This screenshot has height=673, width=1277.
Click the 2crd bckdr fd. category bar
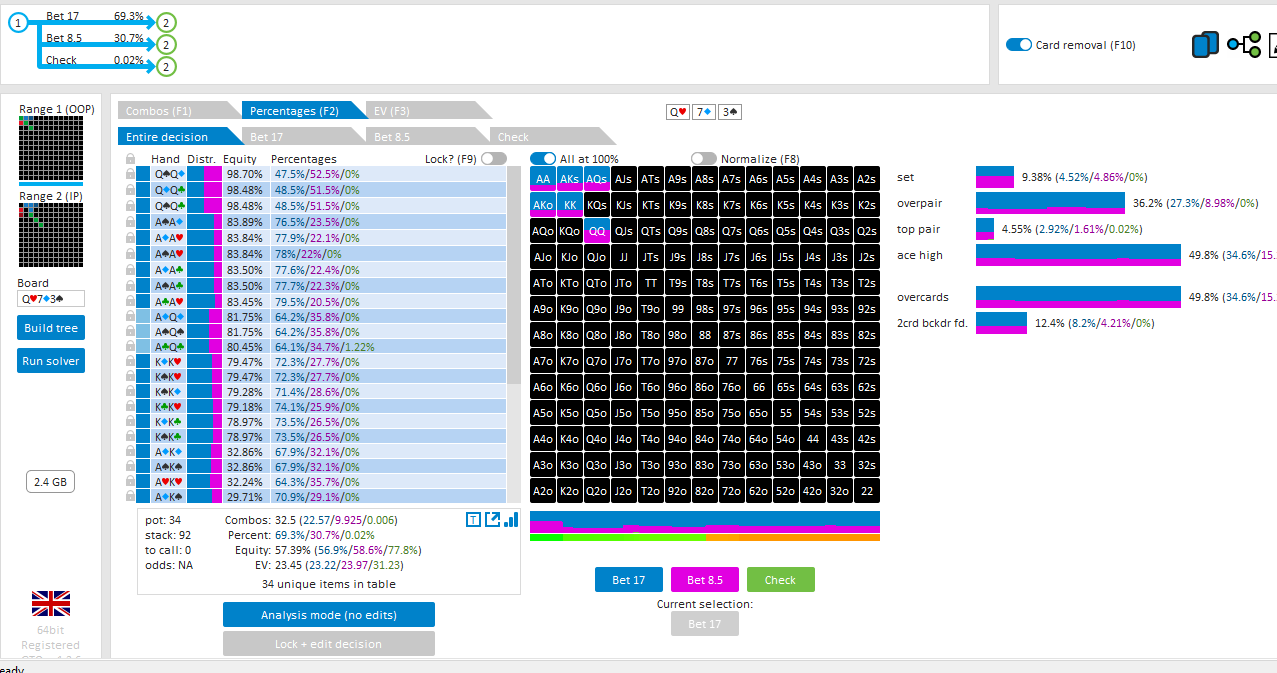click(x=1002, y=323)
